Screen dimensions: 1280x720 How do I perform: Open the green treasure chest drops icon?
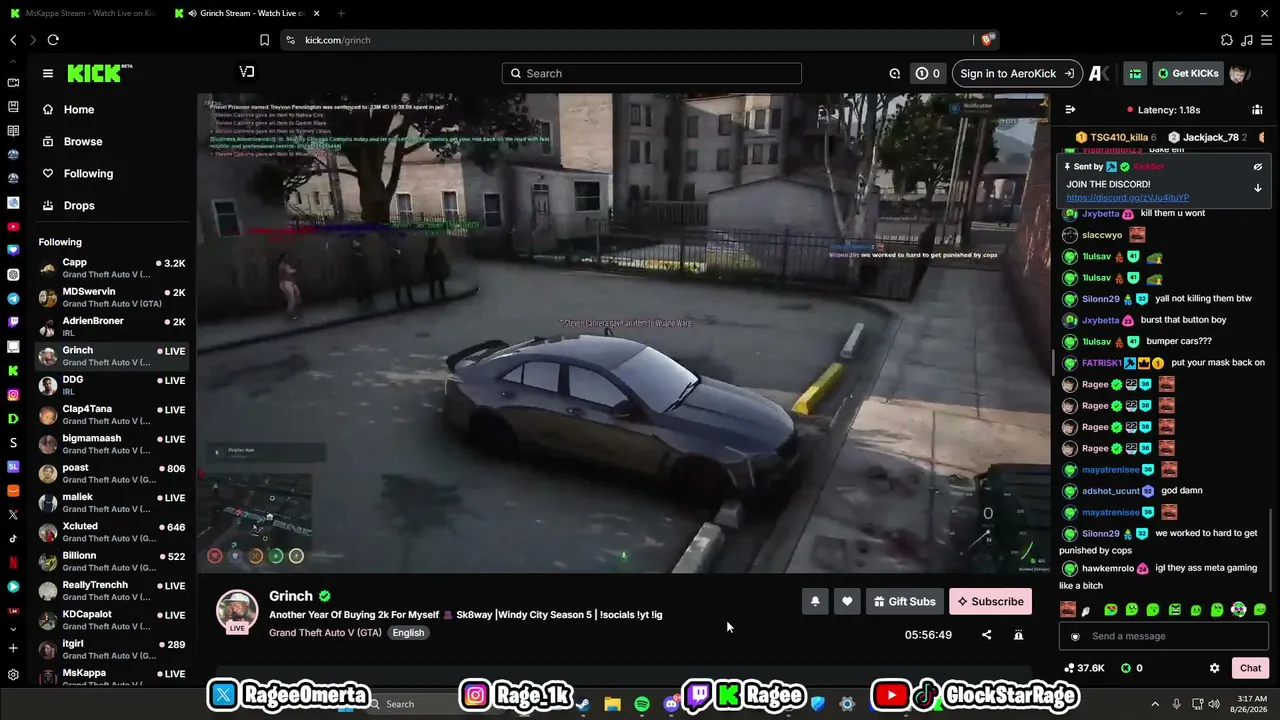click(1135, 73)
